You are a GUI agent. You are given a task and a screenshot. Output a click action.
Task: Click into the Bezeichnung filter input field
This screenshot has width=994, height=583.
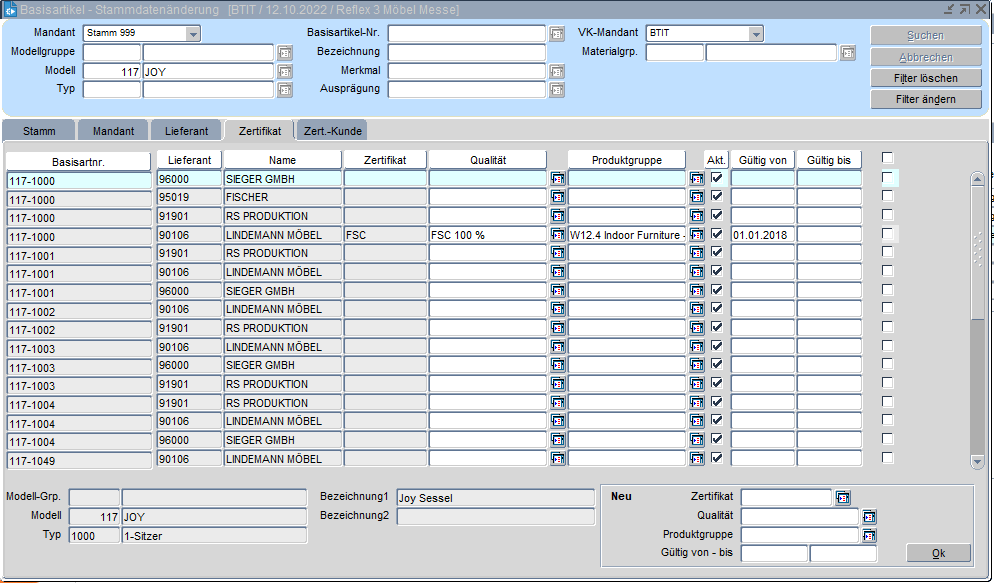(466, 53)
